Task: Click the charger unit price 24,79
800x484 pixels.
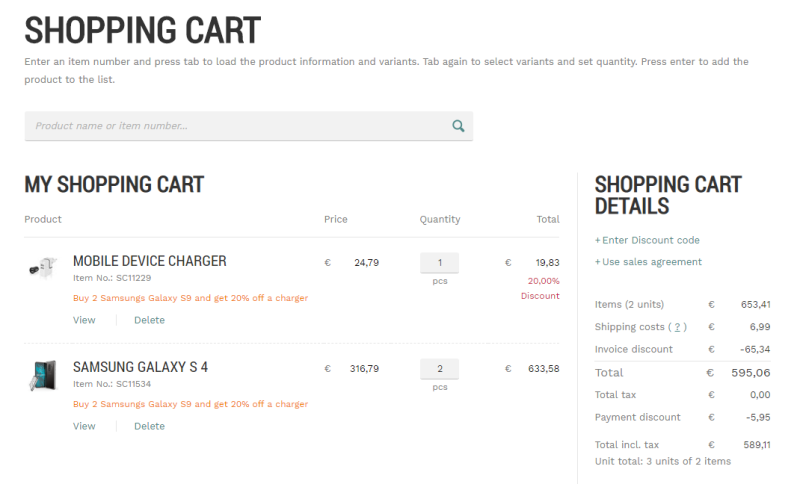Action: [366, 263]
